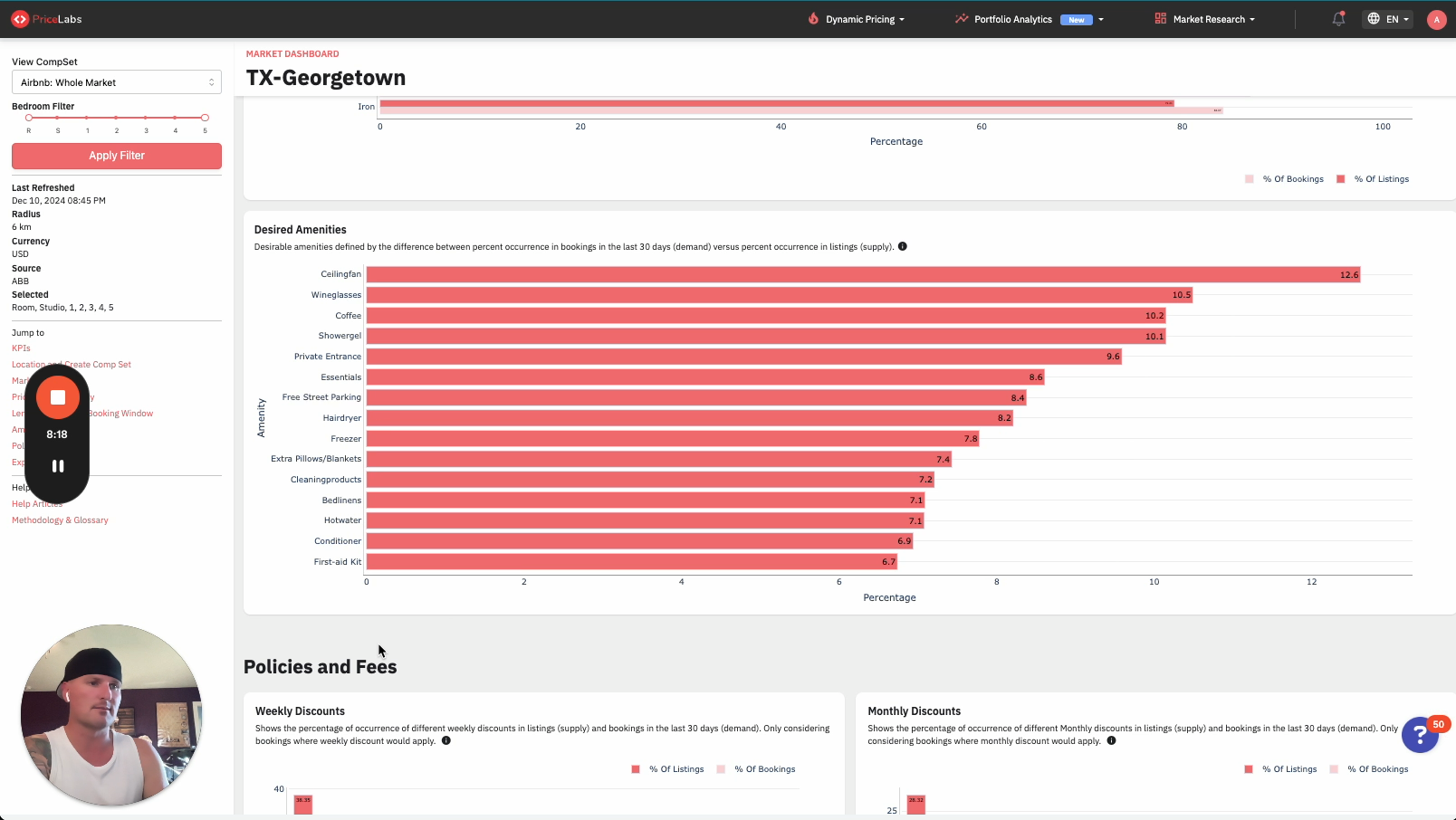Toggle % Of Bookings legend in Weekly Discounts
Image resolution: width=1456 pixels, height=820 pixels.
tap(756, 769)
